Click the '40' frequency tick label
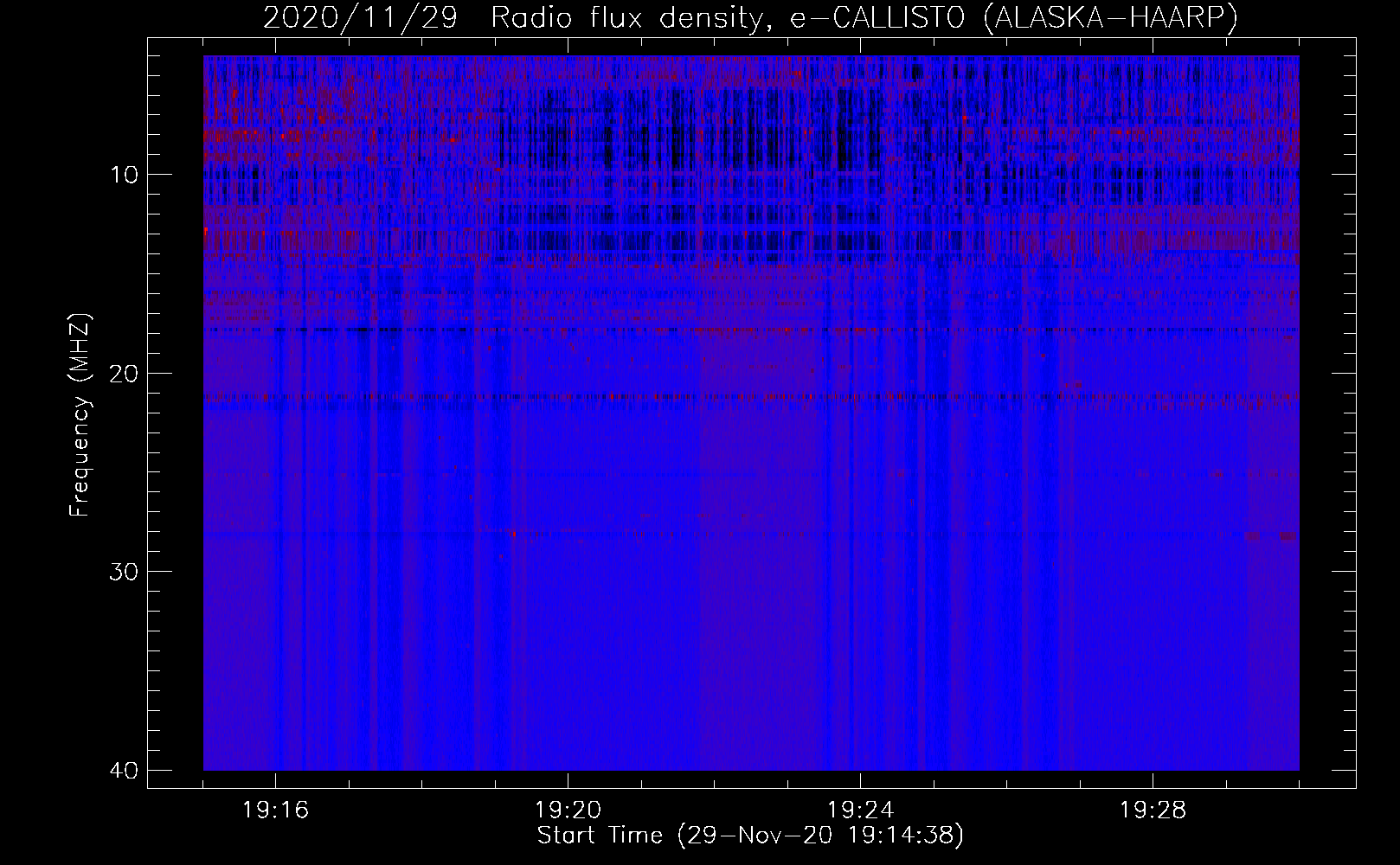 [x=124, y=769]
